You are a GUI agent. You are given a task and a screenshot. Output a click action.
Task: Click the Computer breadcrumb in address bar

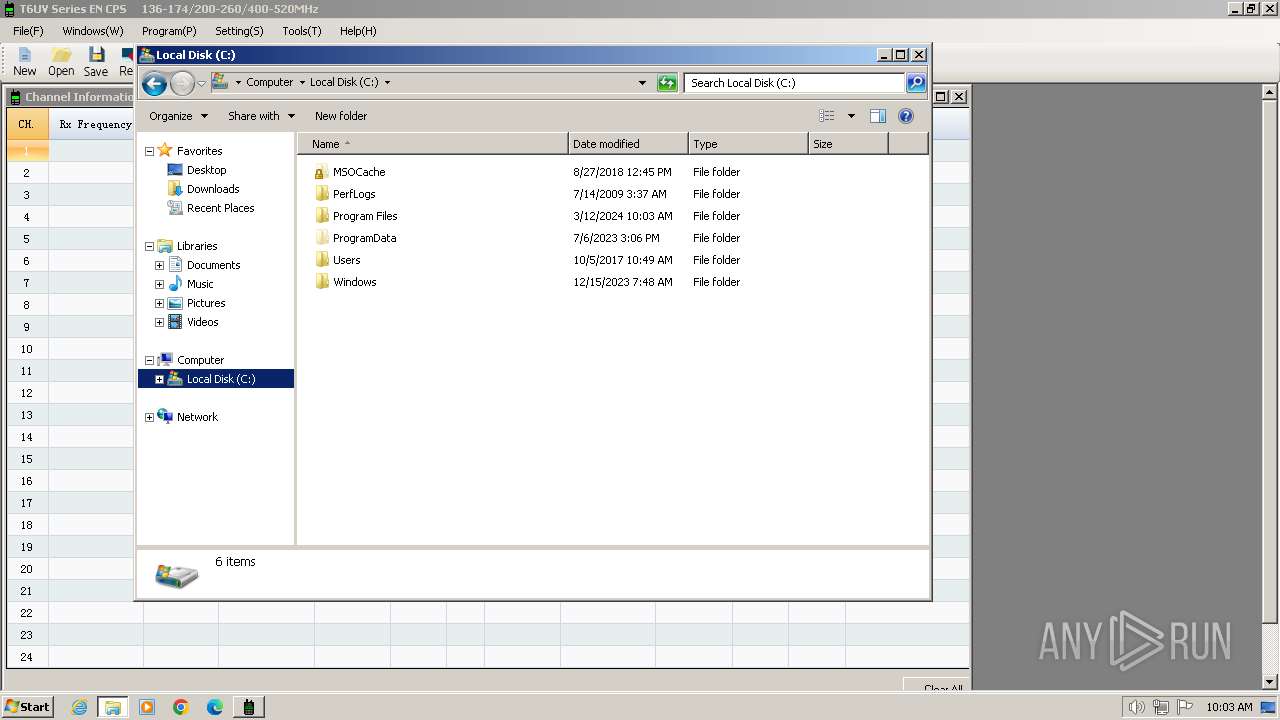click(x=270, y=83)
